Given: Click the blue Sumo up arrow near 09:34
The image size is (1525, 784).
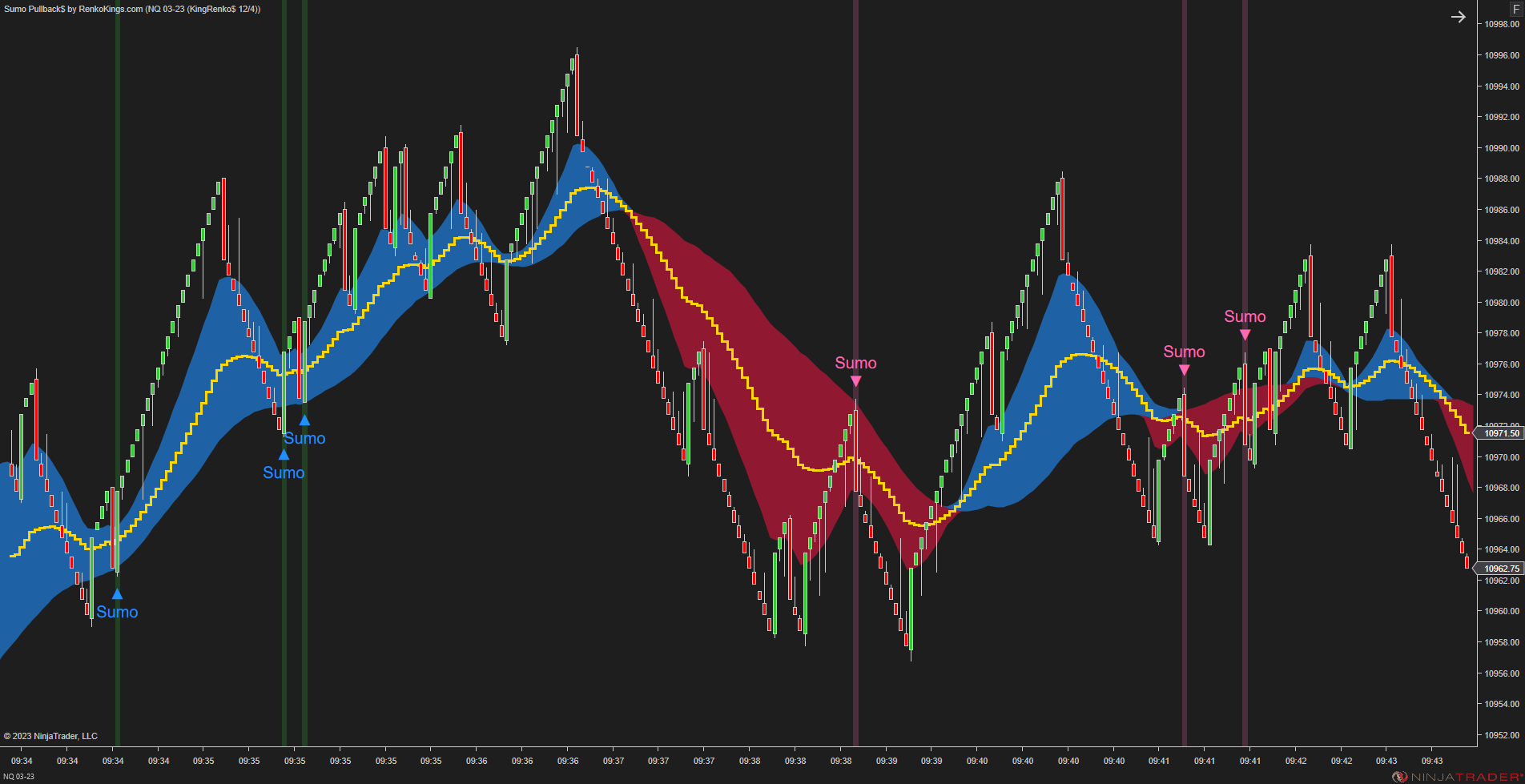Looking at the screenshot, I should (117, 593).
